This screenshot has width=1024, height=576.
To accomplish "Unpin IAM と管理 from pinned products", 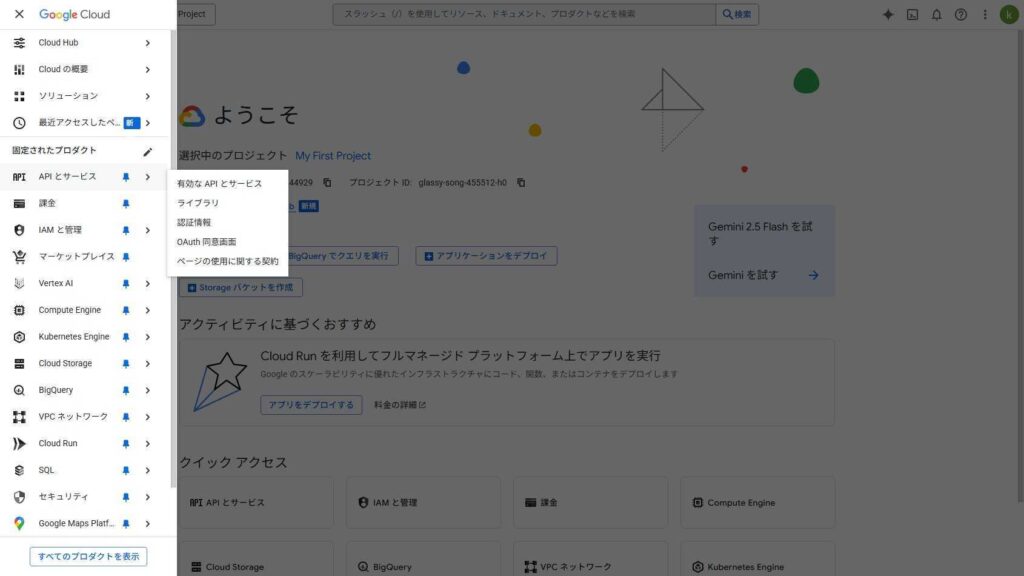I will tap(125, 230).
